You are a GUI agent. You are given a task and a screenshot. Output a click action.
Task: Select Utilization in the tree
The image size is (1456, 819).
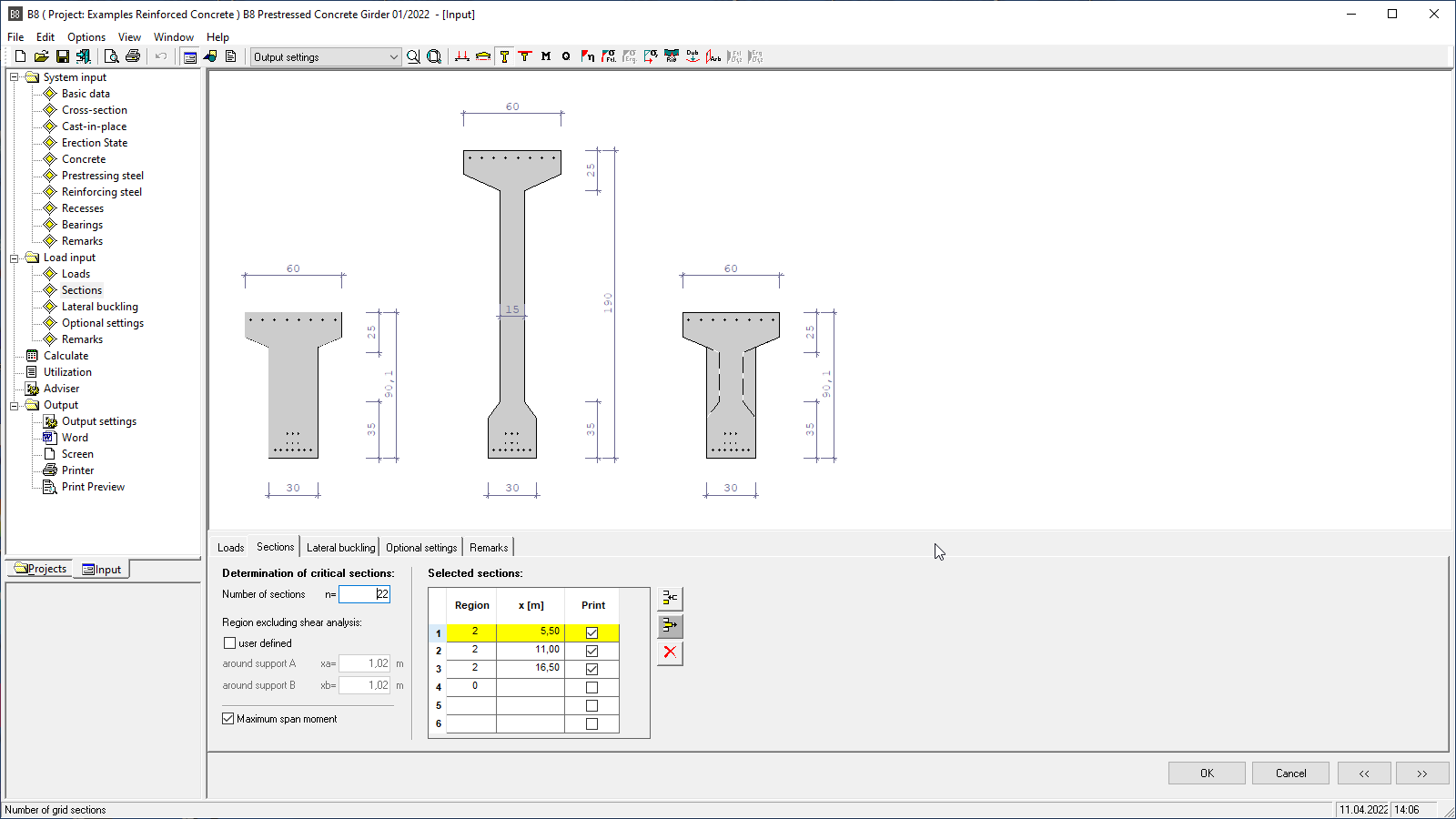point(67,372)
